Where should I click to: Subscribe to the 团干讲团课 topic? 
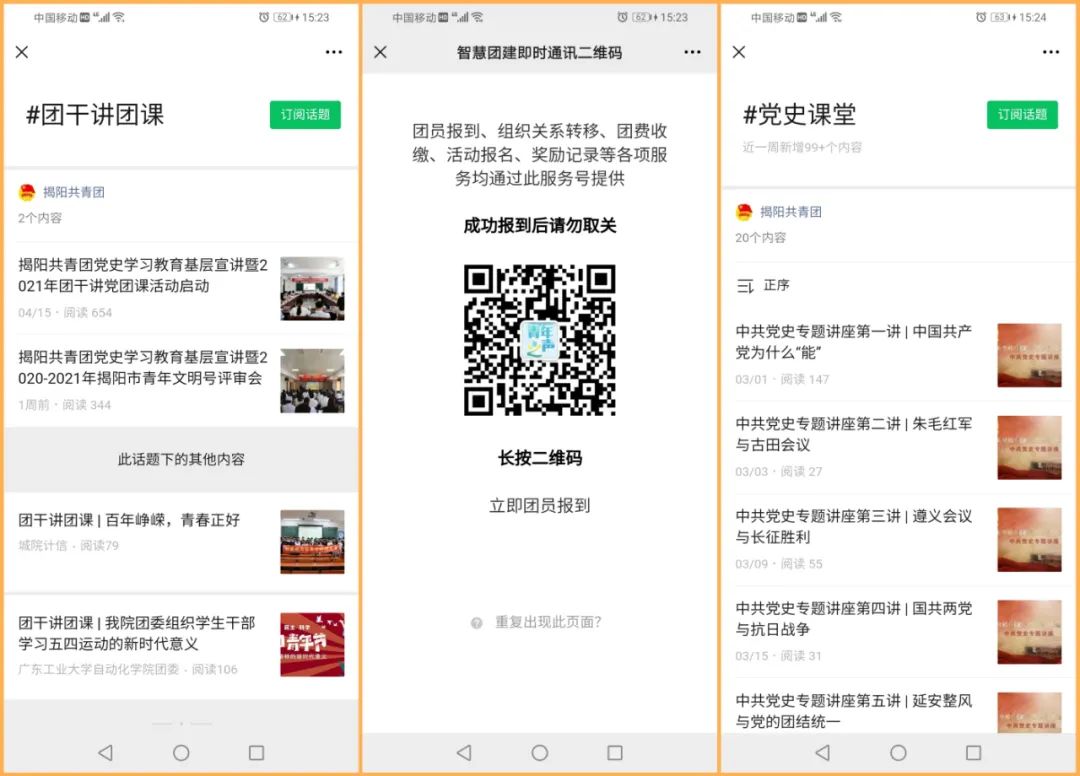tap(305, 115)
